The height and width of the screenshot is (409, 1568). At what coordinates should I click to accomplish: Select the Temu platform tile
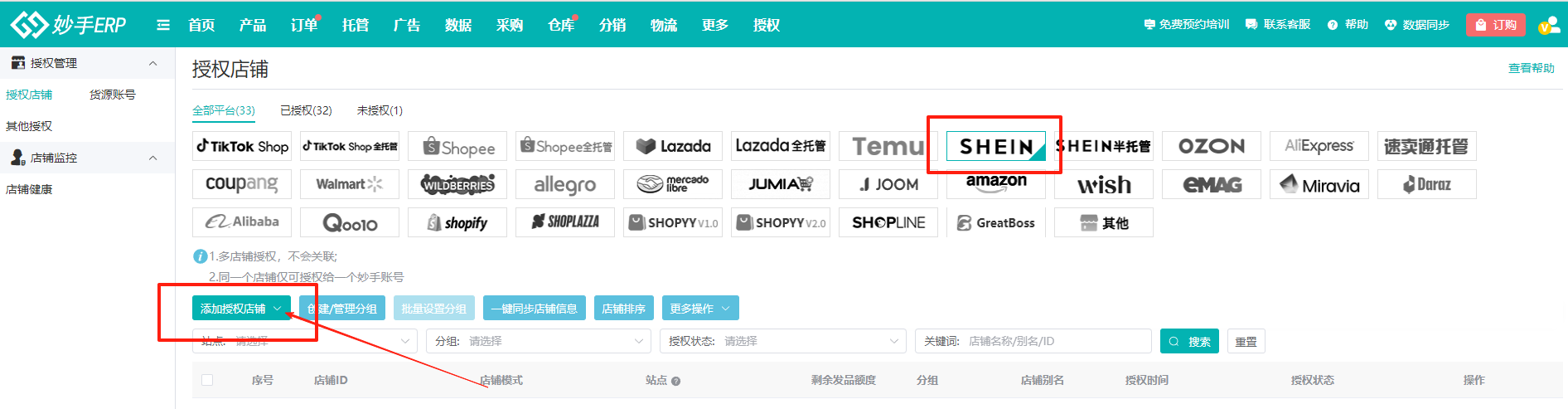coord(888,147)
